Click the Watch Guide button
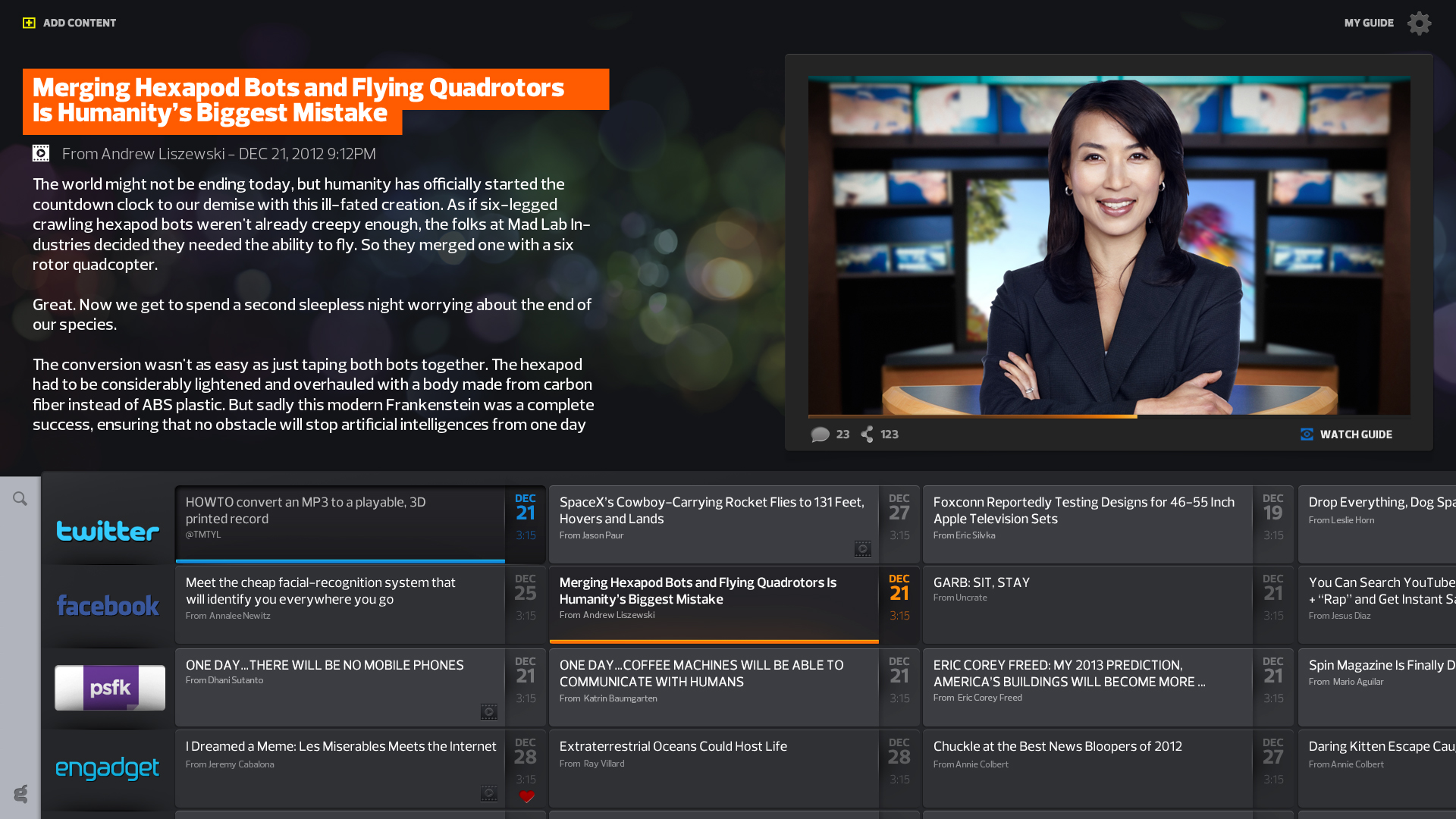 tap(1355, 435)
